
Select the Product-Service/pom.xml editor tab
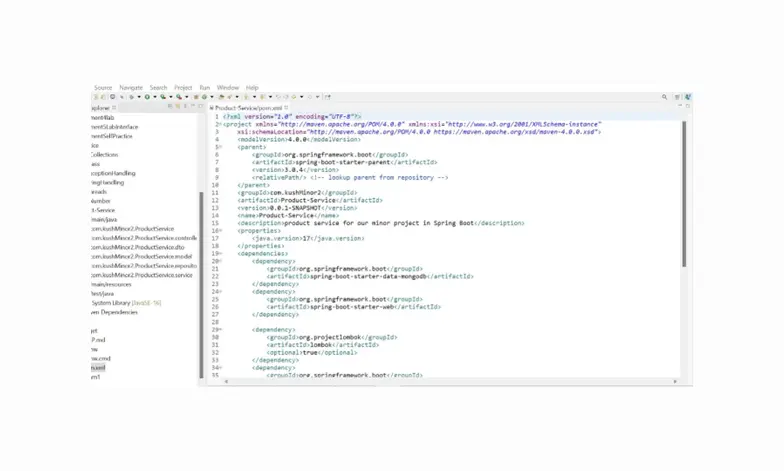coord(246,107)
